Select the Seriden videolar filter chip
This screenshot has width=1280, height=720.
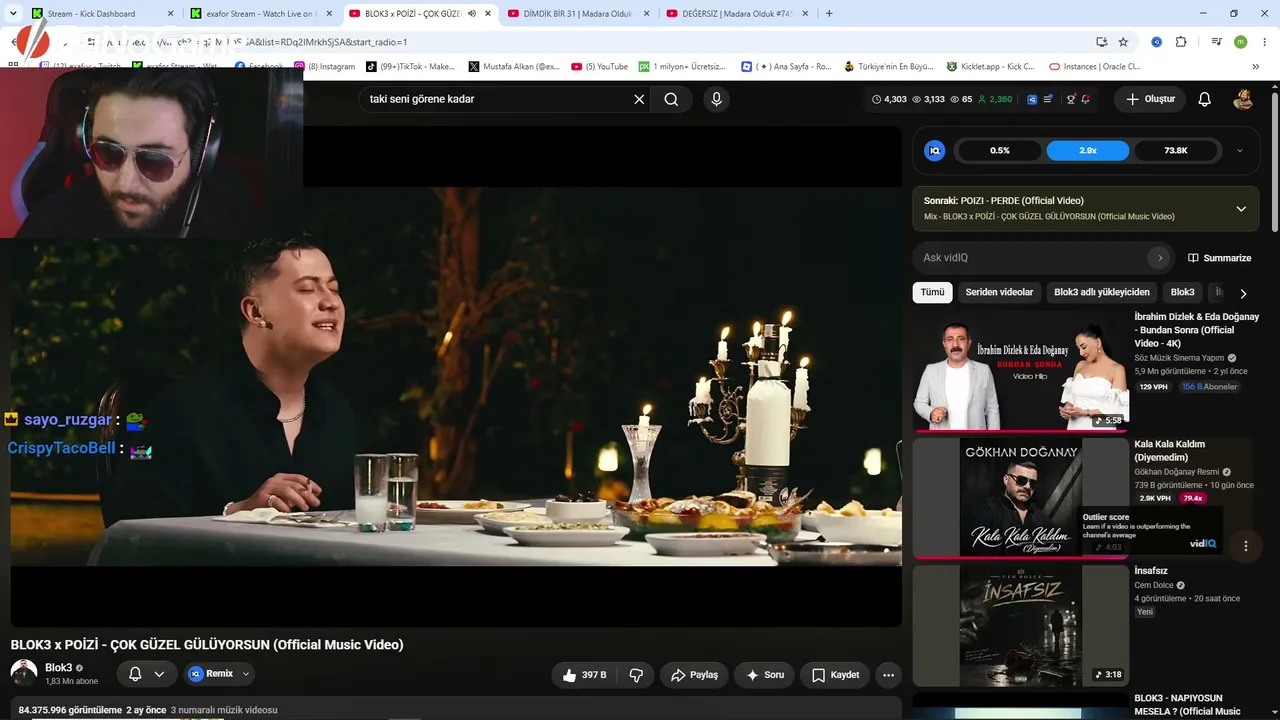click(999, 292)
